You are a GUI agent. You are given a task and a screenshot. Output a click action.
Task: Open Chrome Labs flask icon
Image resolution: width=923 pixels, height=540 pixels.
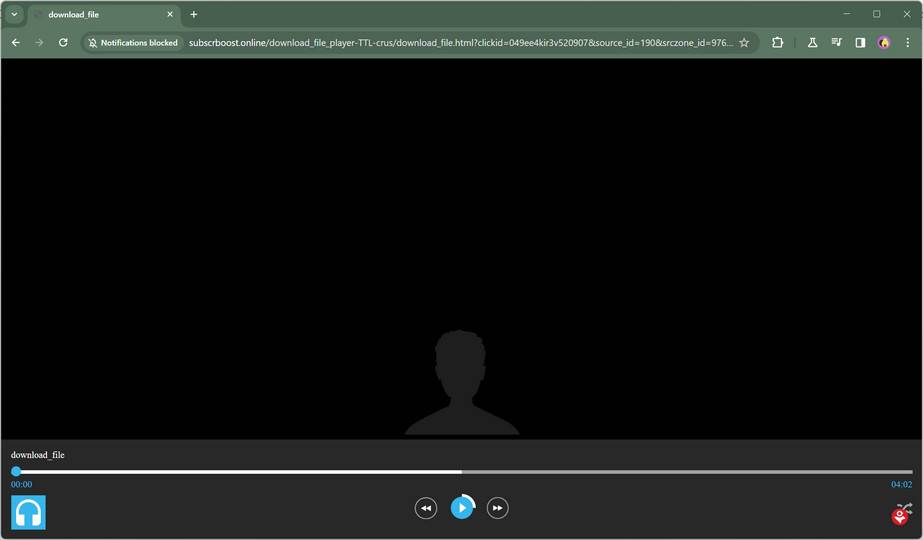pyautogui.click(x=812, y=42)
